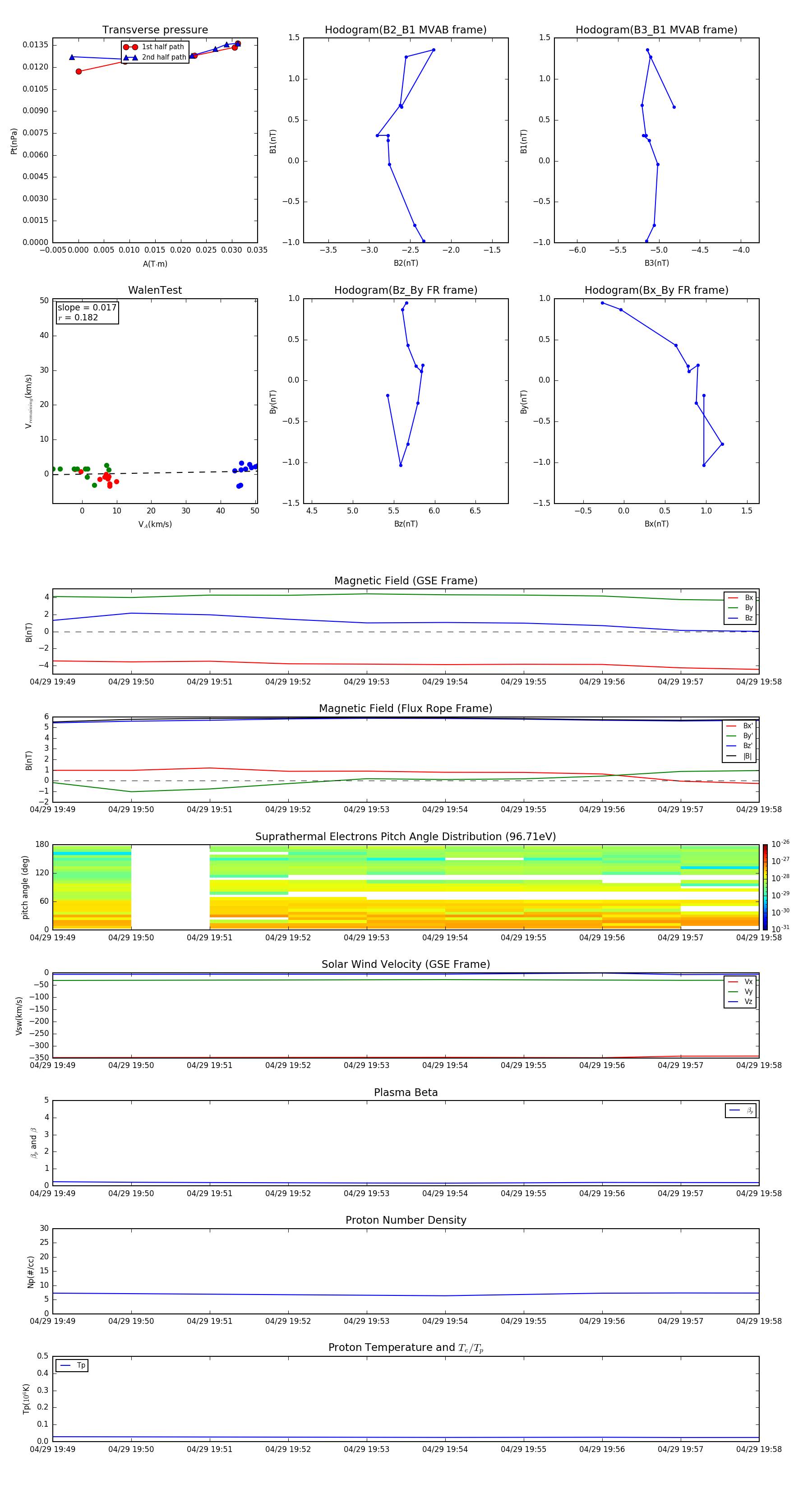Click the 'B3(nT)' x-axis label
This screenshot has height=1489, width=812.
[x=656, y=264]
